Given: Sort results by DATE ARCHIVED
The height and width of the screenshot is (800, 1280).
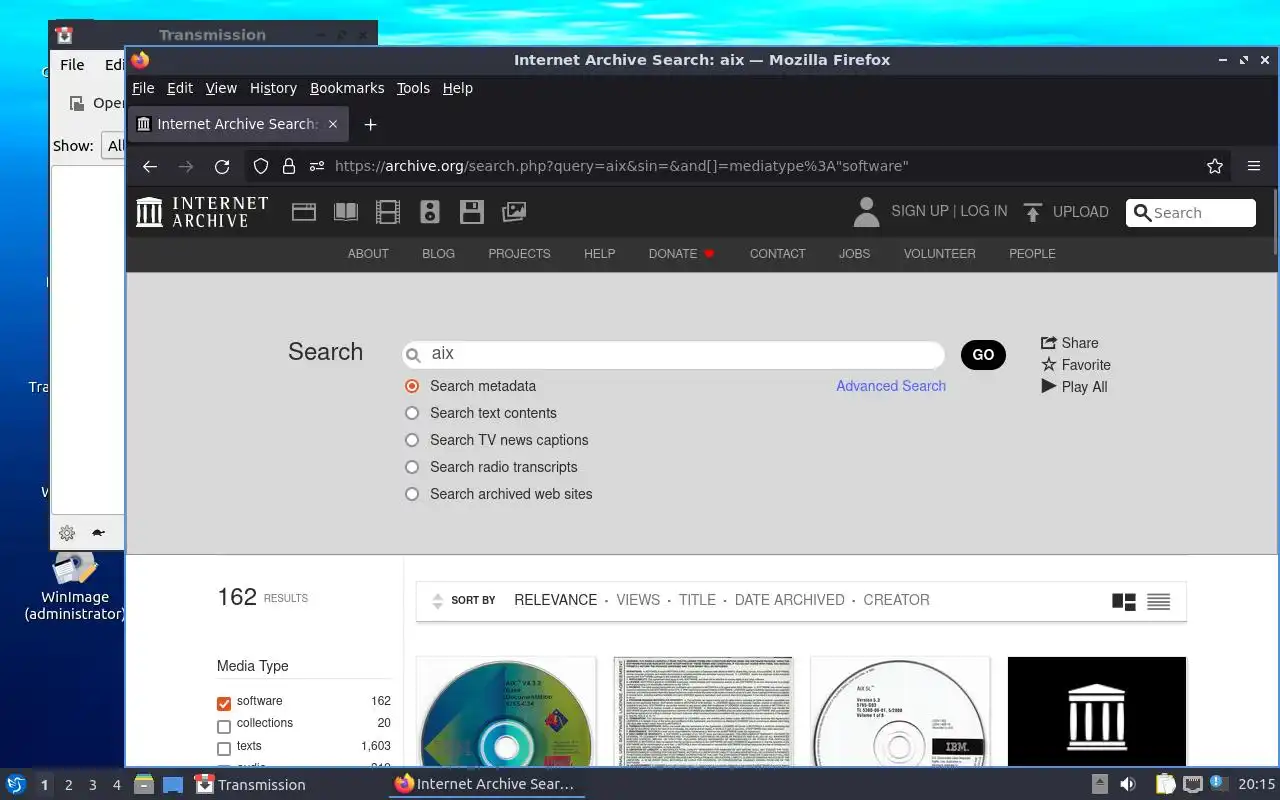Looking at the screenshot, I should tap(789, 600).
